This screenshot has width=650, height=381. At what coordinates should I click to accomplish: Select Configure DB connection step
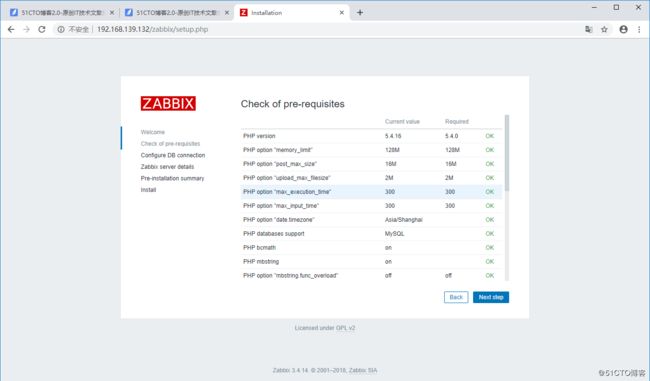(x=173, y=155)
